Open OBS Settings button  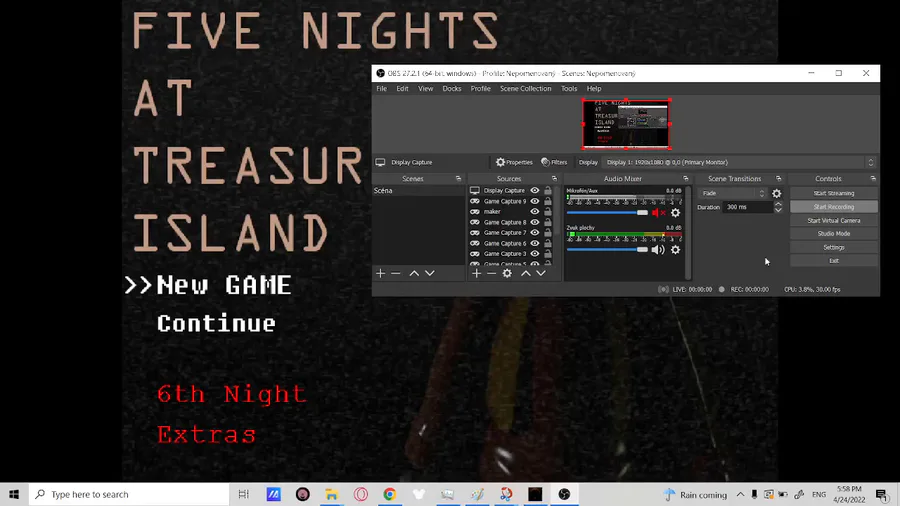(833, 247)
